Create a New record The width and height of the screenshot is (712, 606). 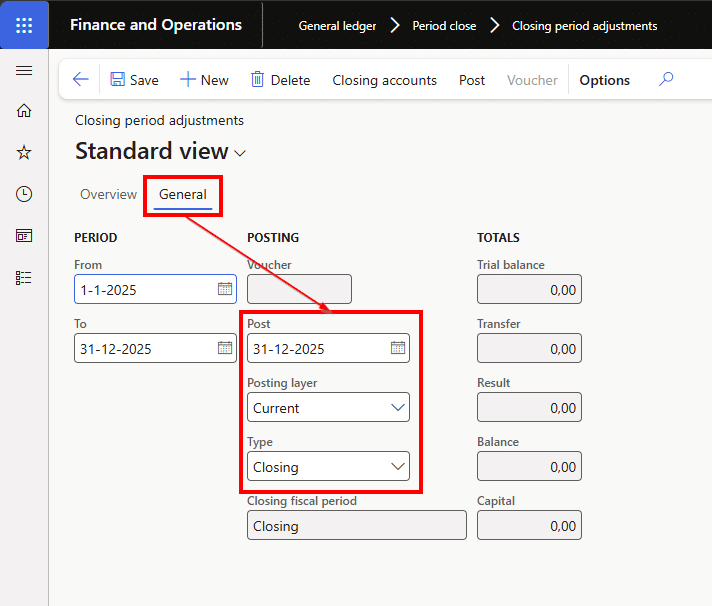coord(204,80)
